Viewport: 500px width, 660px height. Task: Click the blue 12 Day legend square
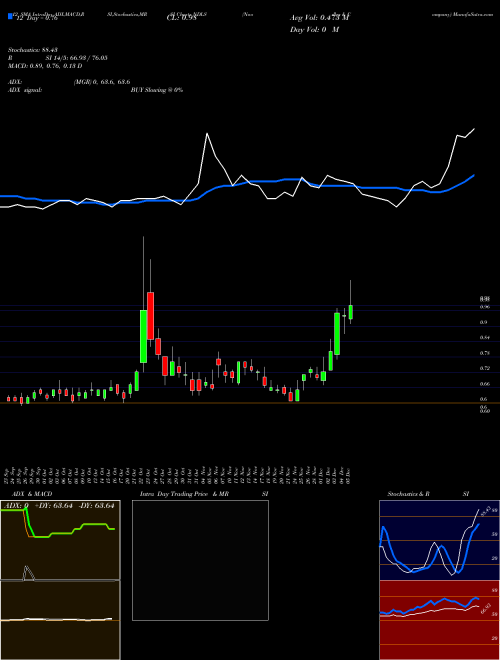(11, 16)
